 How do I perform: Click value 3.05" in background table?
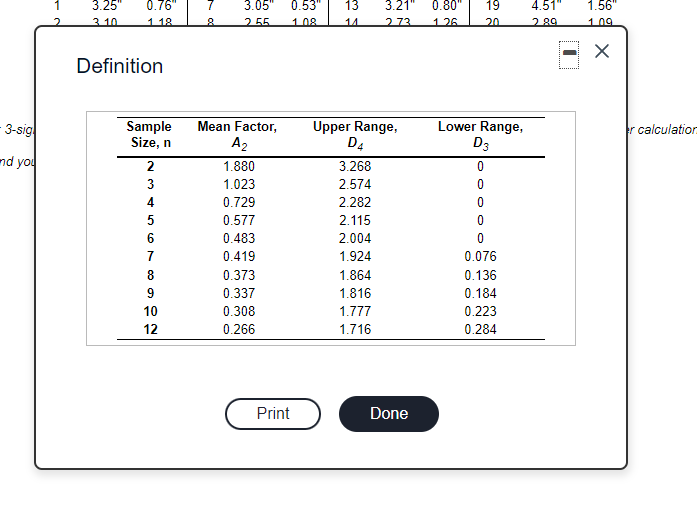tap(258, 6)
